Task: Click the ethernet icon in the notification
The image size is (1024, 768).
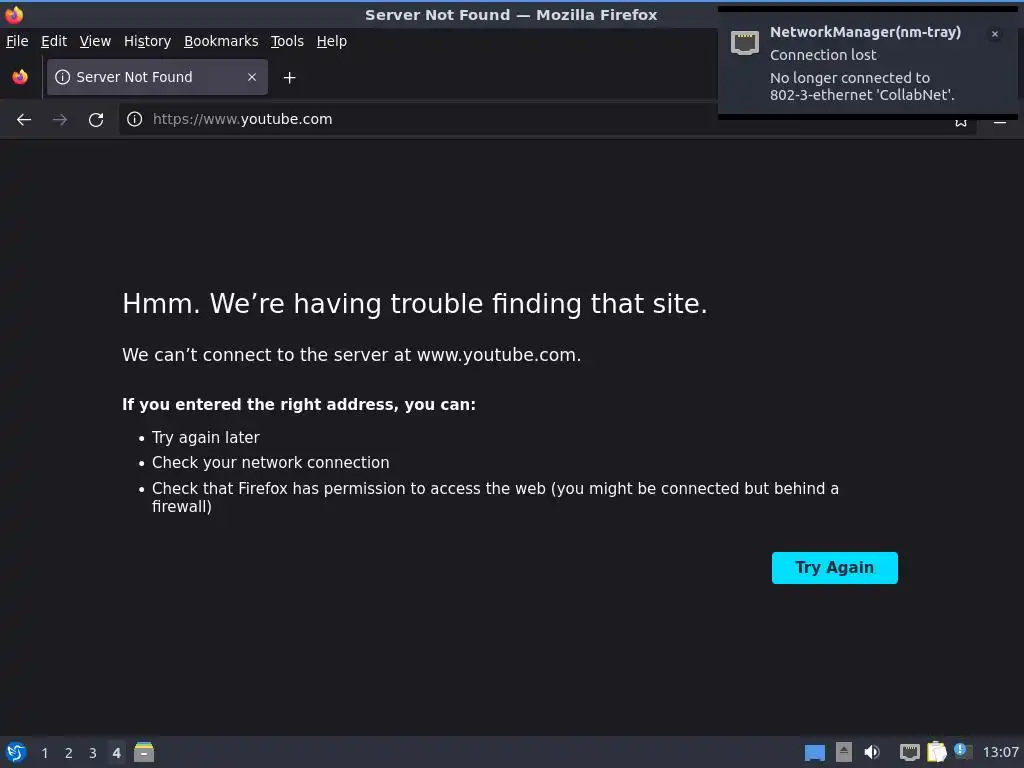Action: (x=744, y=43)
